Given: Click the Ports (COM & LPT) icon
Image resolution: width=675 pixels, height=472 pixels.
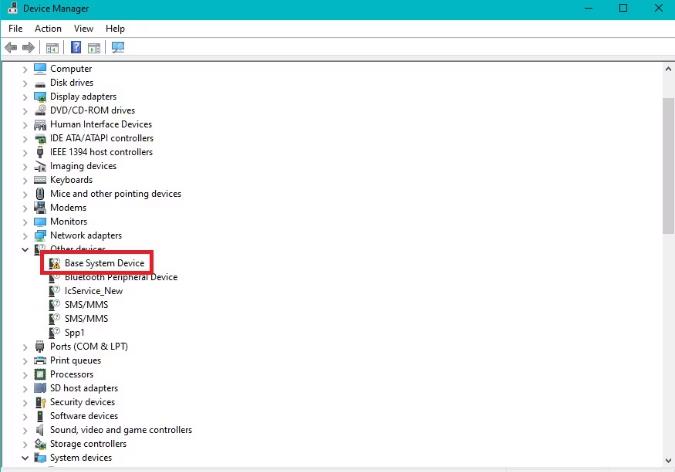Looking at the screenshot, I should pos(40,346).
